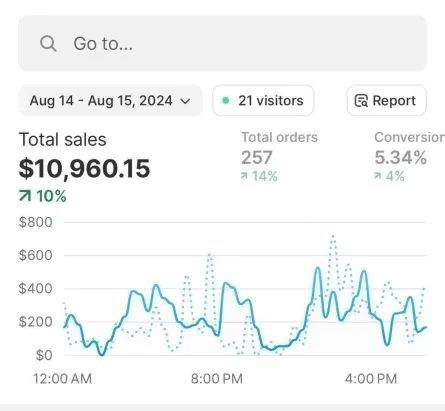This screenshot has width=445, height=411.
Task: Click the dotted peak near $700
Action: [x=333, y=237]
